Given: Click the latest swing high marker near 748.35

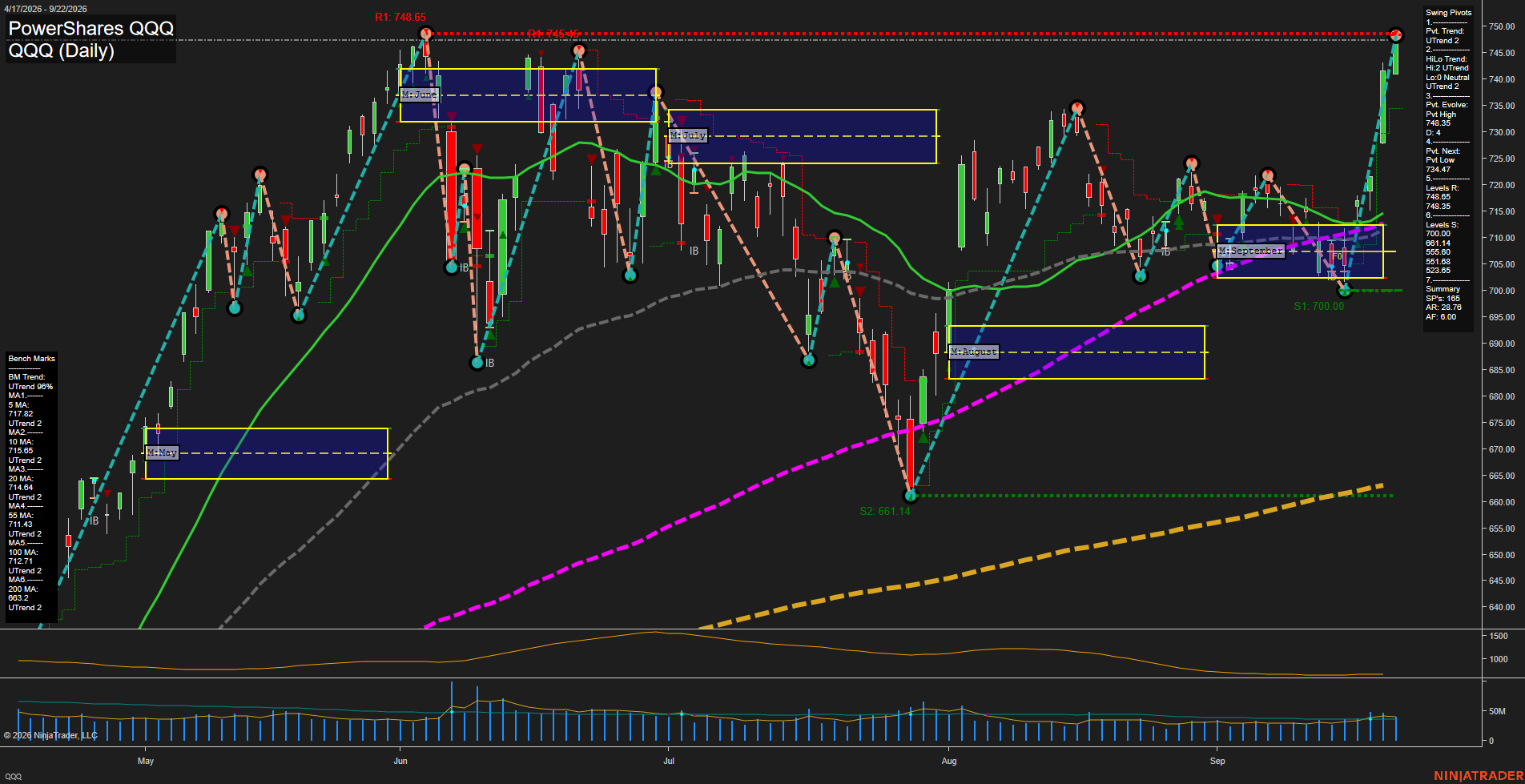Looking at the screenshot, I should (1396, 35).
